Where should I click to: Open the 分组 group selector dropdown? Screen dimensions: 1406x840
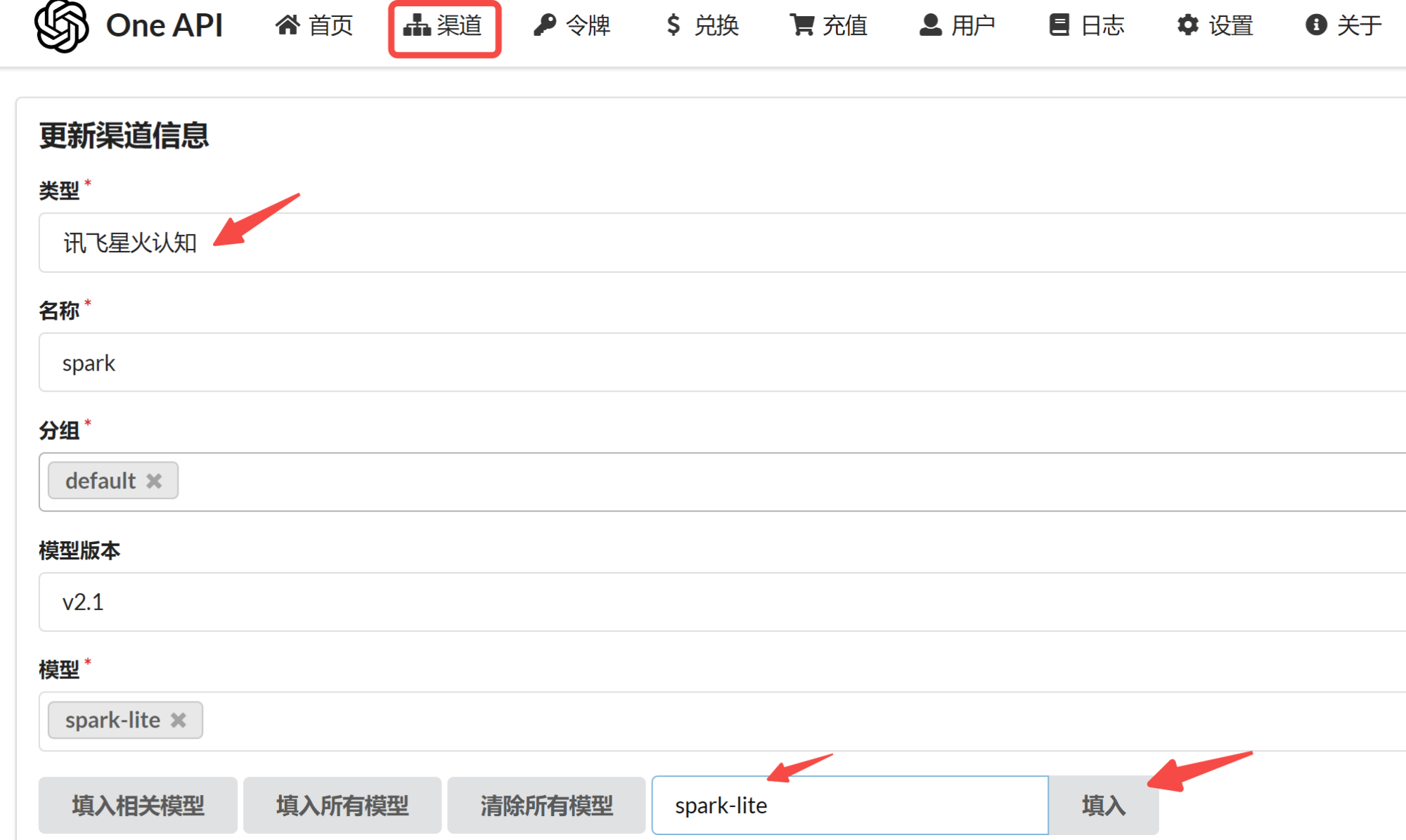tap(722, 482)
